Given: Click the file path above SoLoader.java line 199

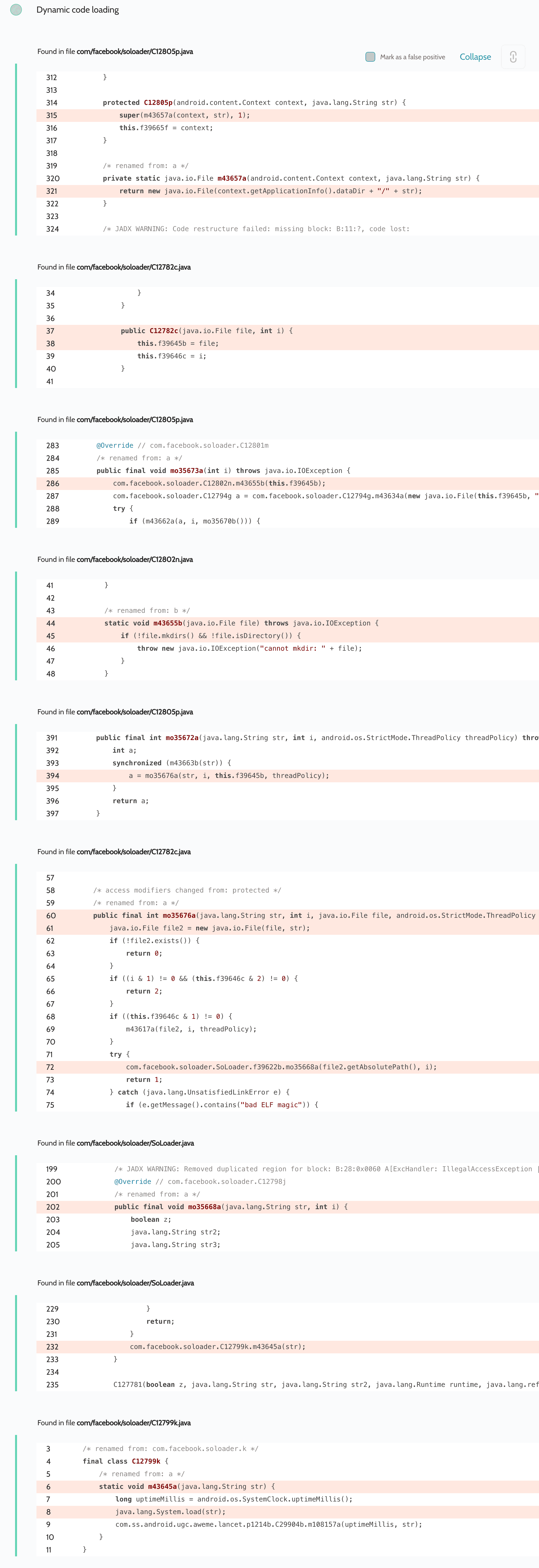Looking at the screenshot, I should tap(135, 1143).
